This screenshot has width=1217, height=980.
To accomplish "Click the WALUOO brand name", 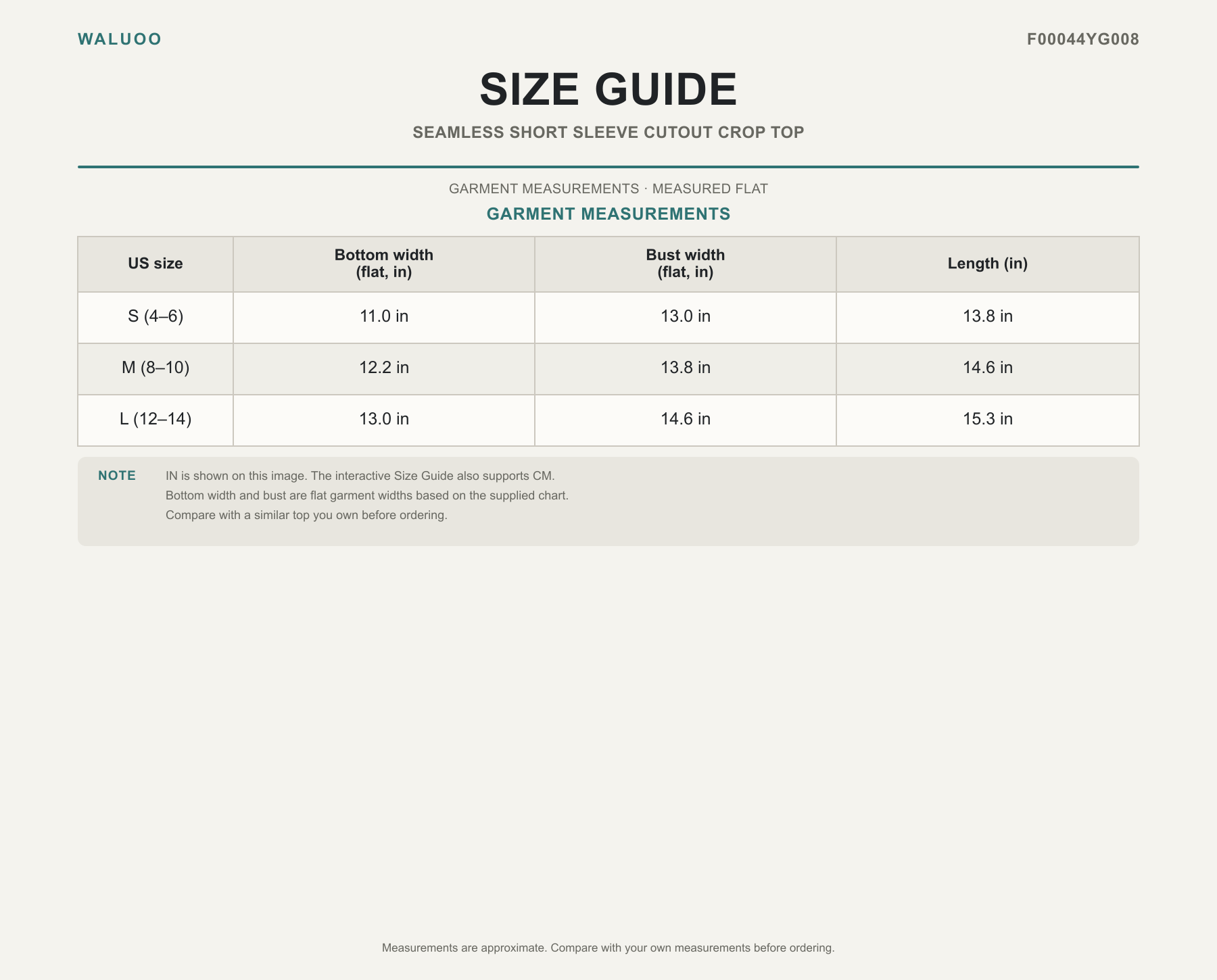I will tap(120, 39).
